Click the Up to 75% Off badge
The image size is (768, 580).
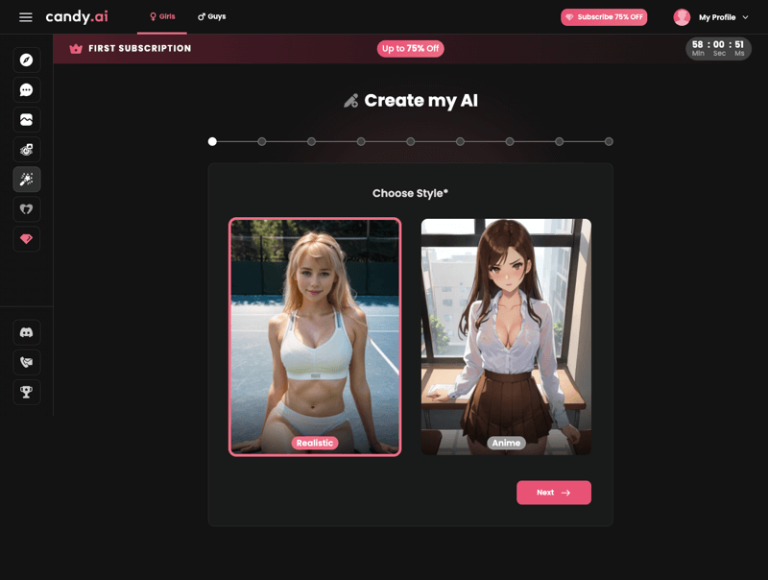(410, 48)
